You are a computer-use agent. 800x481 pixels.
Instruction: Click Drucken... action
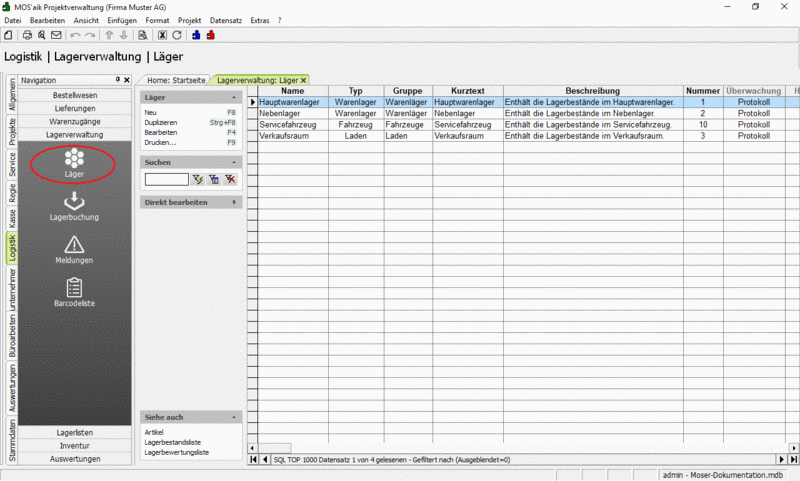click(160, 142)
